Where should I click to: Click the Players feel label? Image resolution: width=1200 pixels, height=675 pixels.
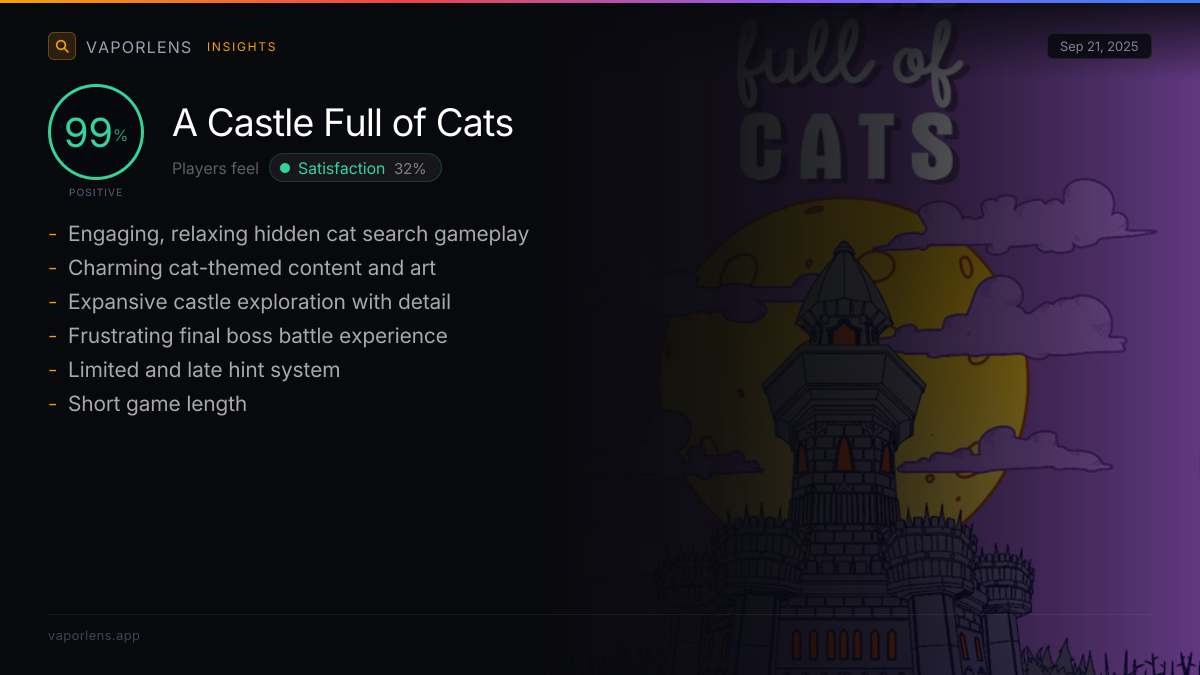click(x=215, y=169)
